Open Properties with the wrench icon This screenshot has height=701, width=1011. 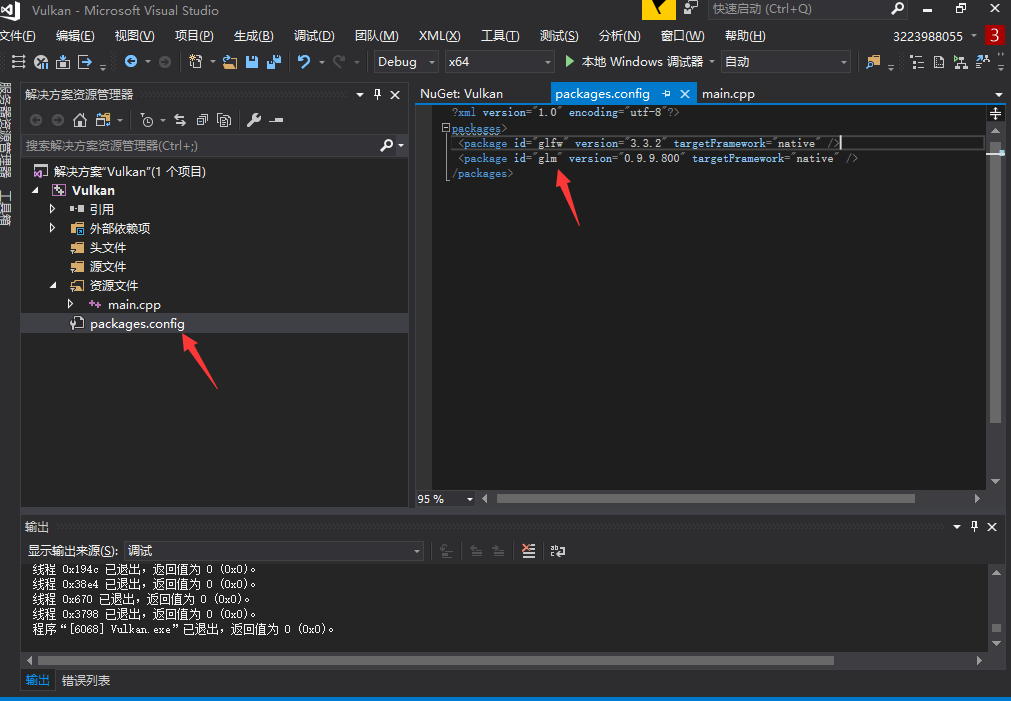point(254,120)
